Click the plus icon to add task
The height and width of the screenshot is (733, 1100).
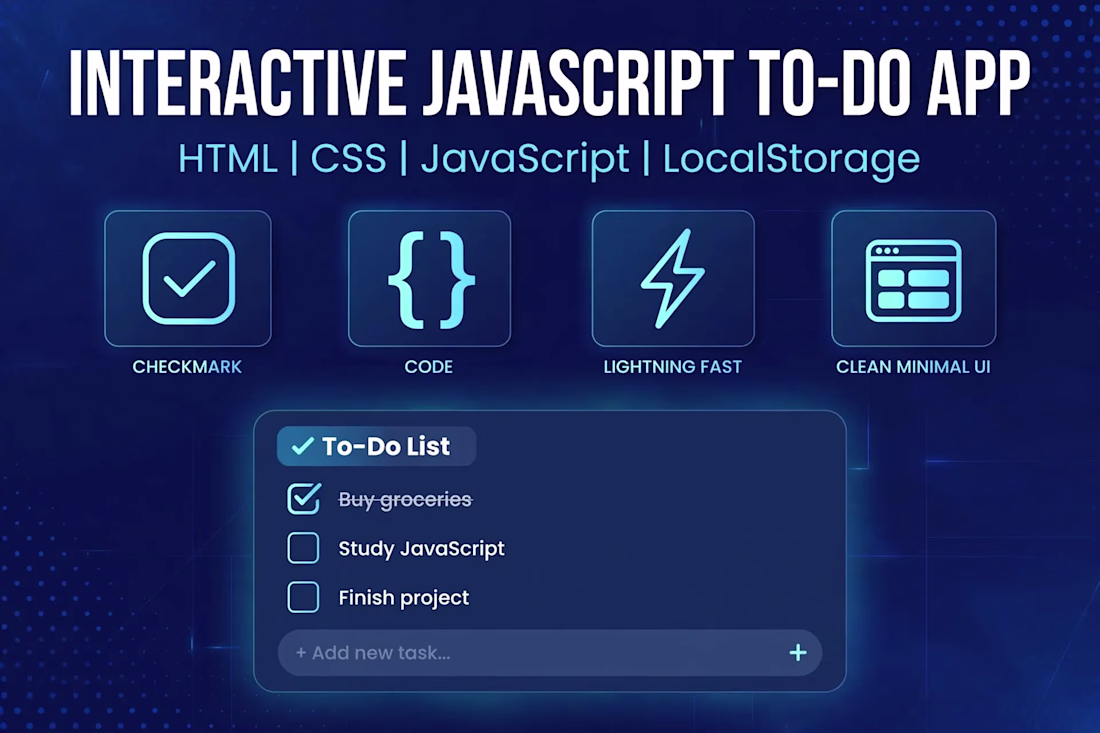coord(798,653)
